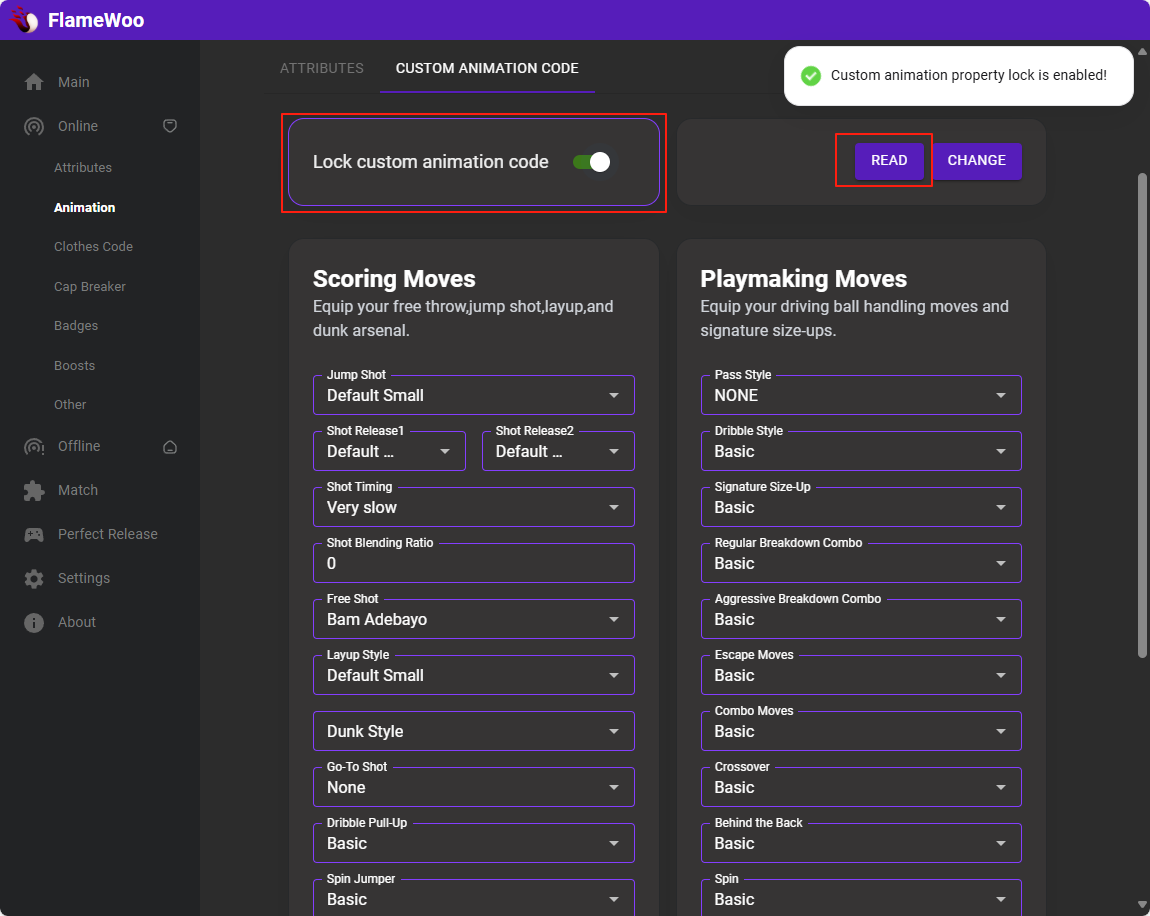Expand the Spin Jumper dropdown
This screenshot has width=1150, height=916.
tap(474, 898)
